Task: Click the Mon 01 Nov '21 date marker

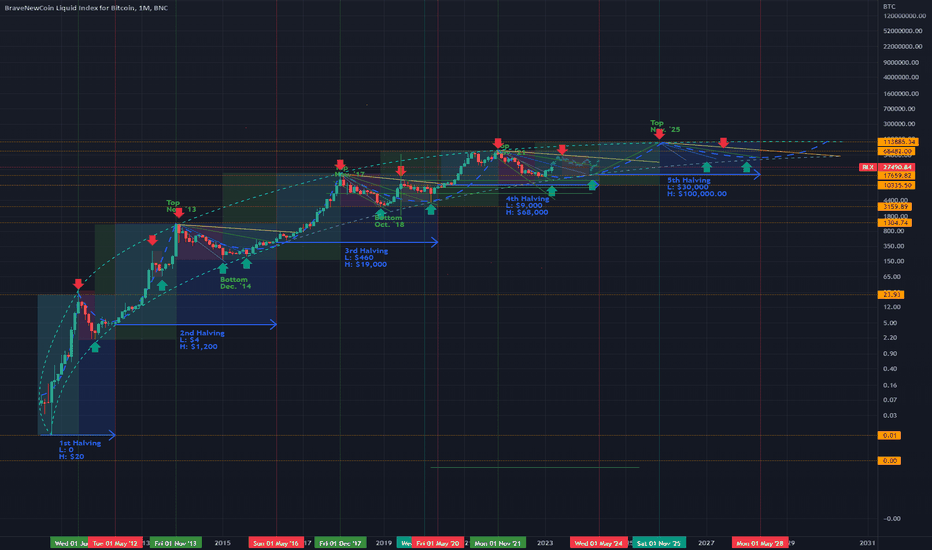Action: coord(498,543)
